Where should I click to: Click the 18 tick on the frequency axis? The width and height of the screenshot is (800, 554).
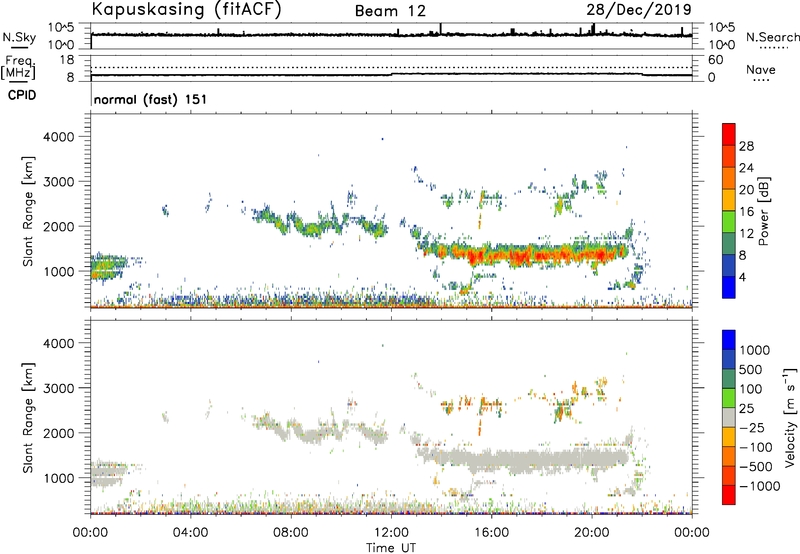(67, 60)
